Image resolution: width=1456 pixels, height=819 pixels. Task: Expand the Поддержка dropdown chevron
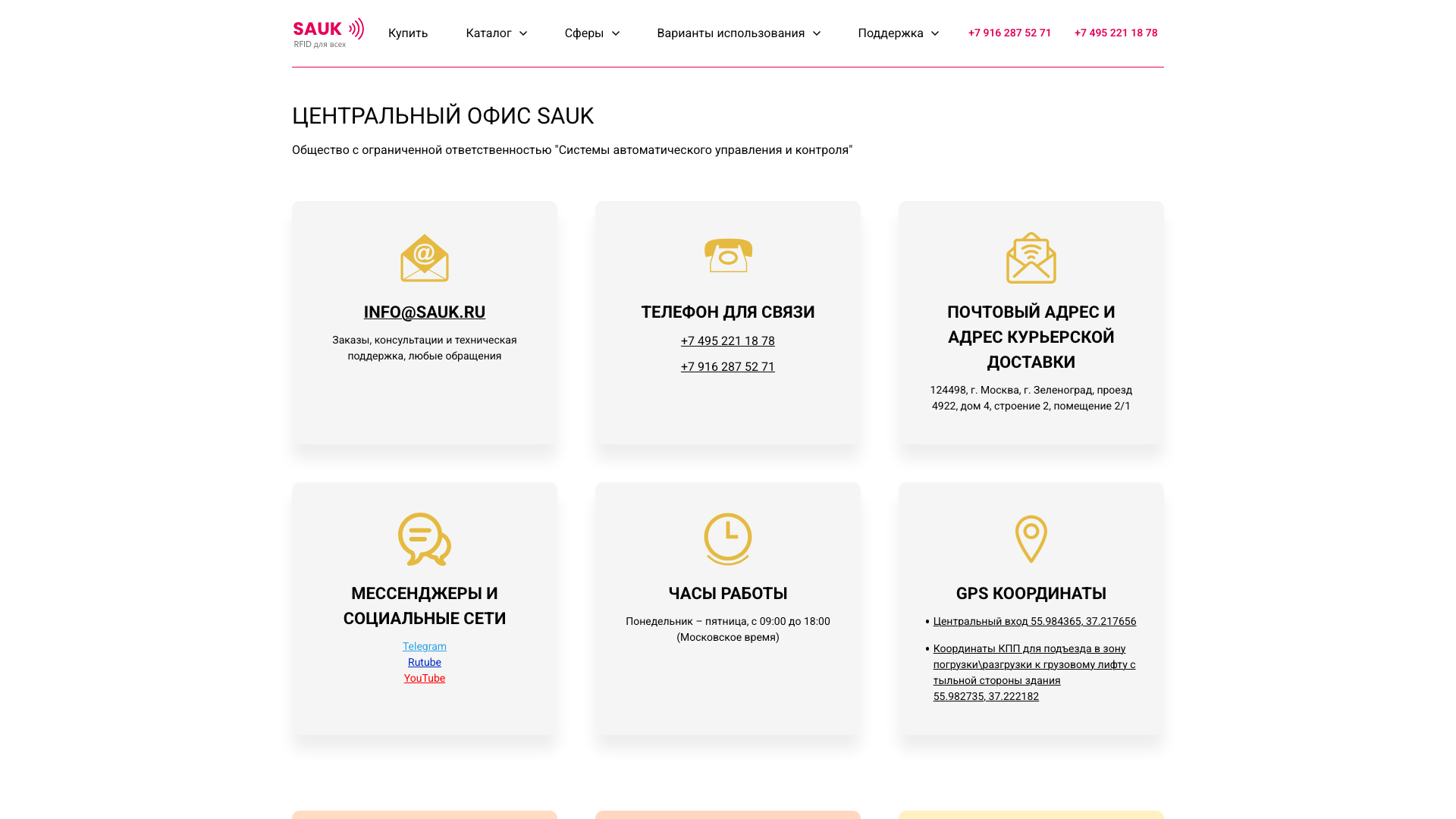[935, 33]
